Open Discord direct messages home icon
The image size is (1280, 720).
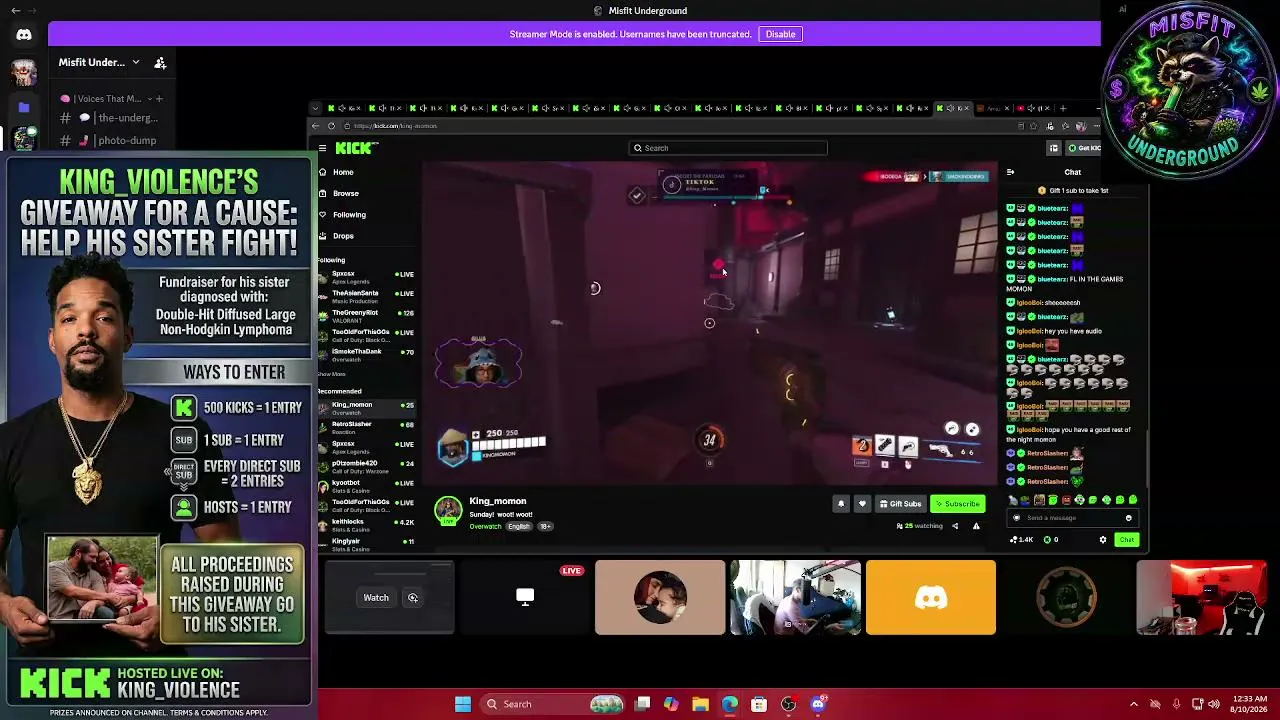pos(24,35)
